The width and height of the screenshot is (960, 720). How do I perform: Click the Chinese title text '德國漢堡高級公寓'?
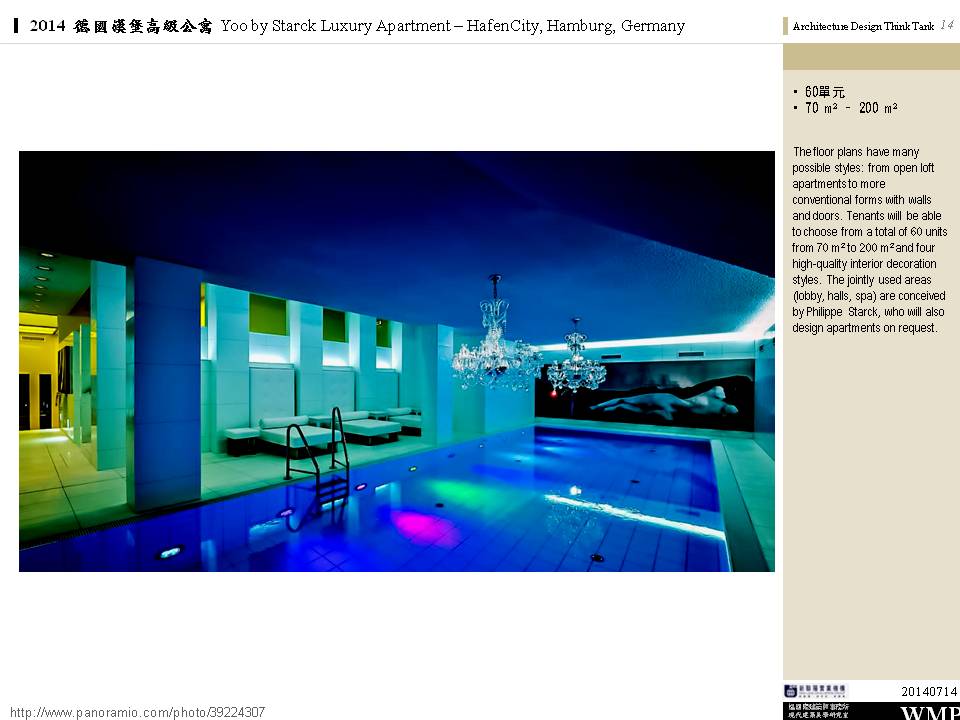[x=143, y=26]
